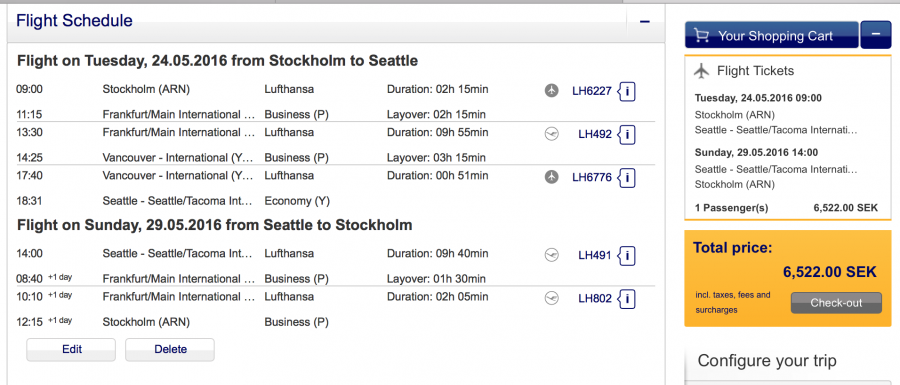Open info icon for flight LH6776
Screen dimensions: 900x385
pos(627,178)
